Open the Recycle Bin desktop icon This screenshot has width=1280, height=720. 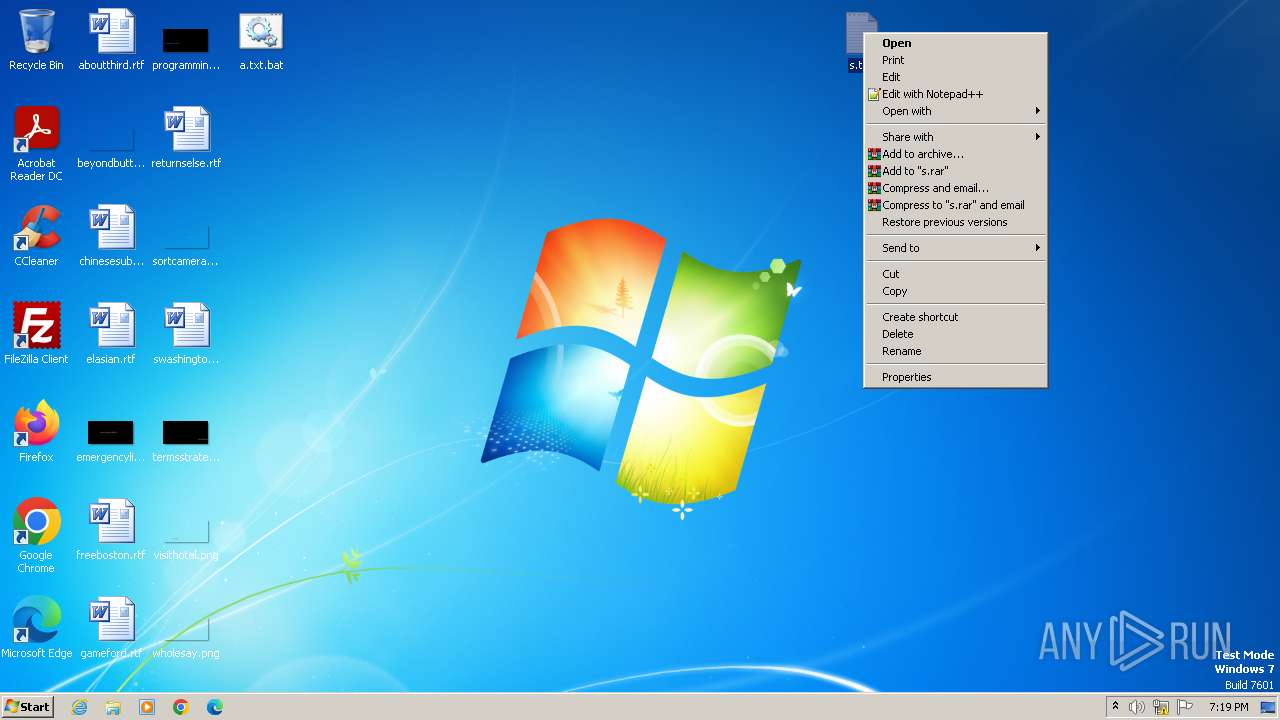36,40
